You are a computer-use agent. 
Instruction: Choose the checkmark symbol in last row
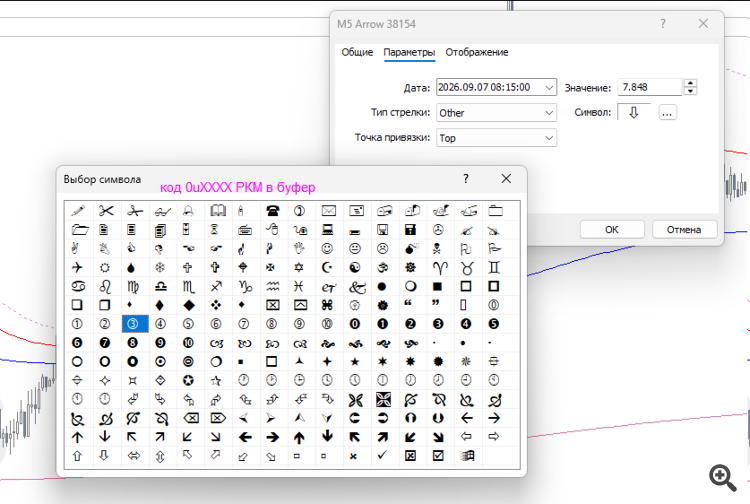coord(382,456)
